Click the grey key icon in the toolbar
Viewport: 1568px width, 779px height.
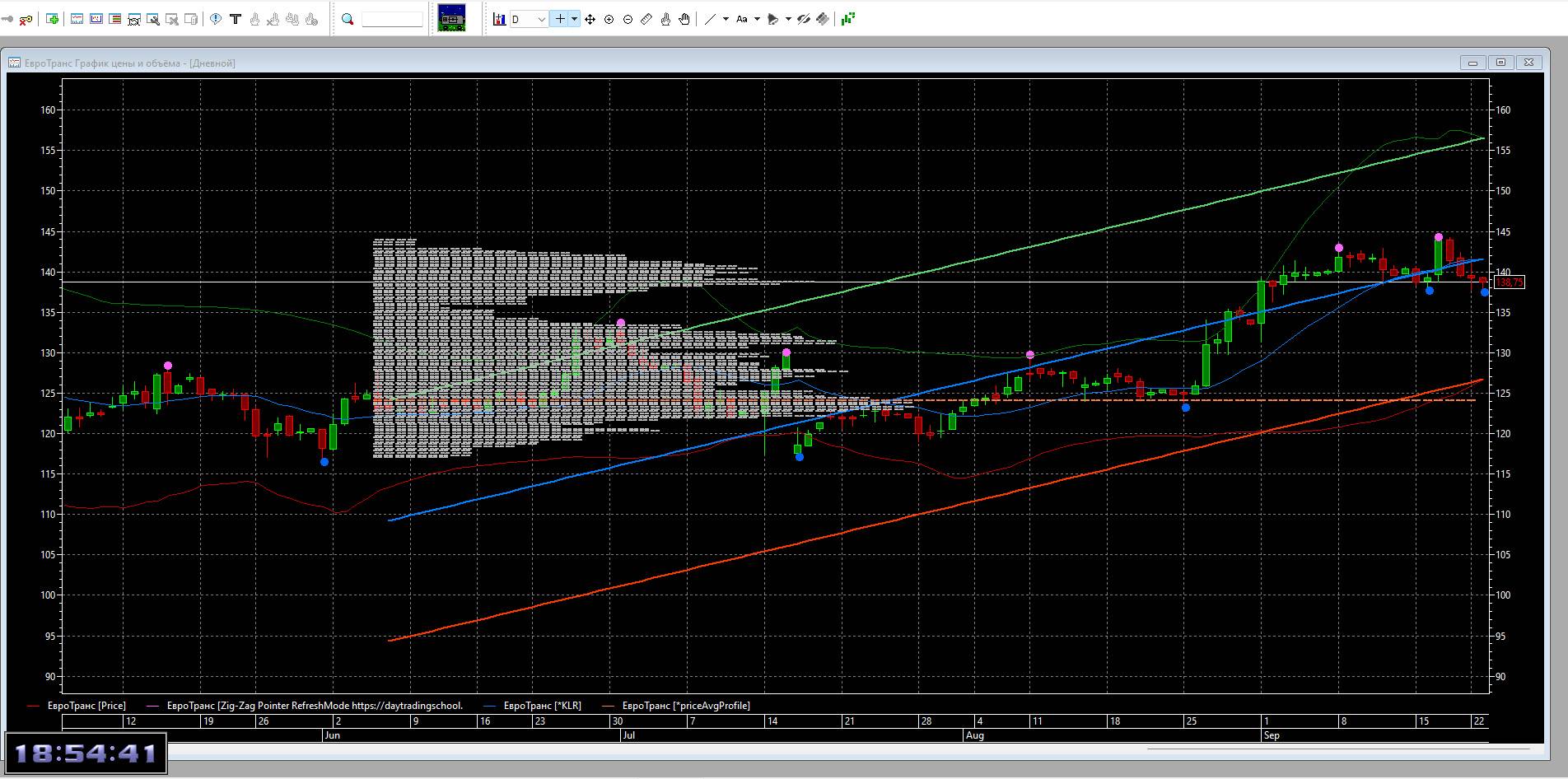(x=7, y=19)
